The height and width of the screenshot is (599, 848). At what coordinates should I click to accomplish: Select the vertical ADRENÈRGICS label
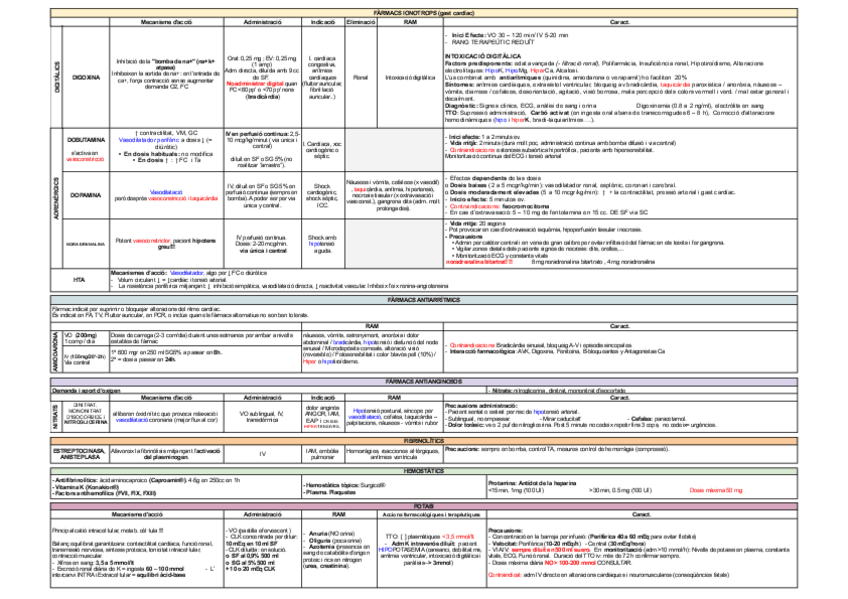click(x=56, y=197)
